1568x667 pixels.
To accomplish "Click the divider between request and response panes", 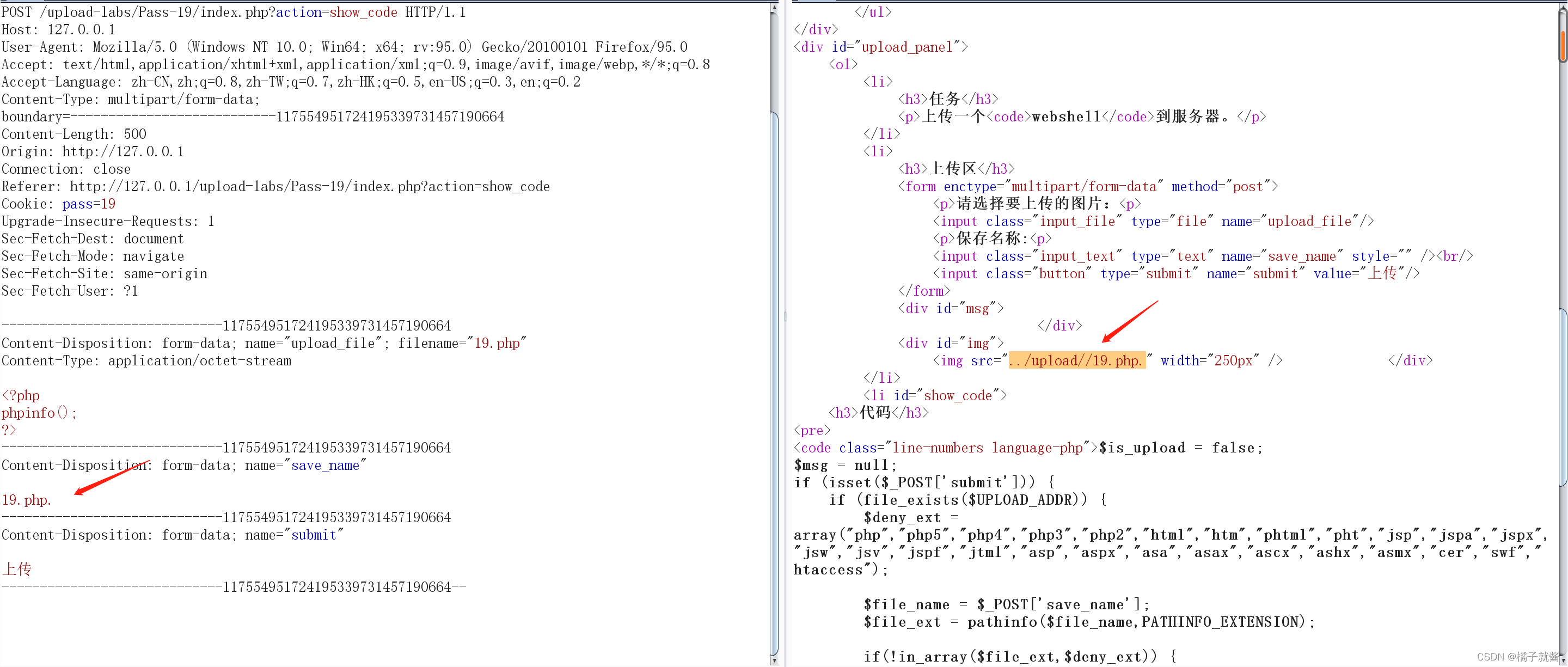I will pyautogui.click(x=785, y=316).
